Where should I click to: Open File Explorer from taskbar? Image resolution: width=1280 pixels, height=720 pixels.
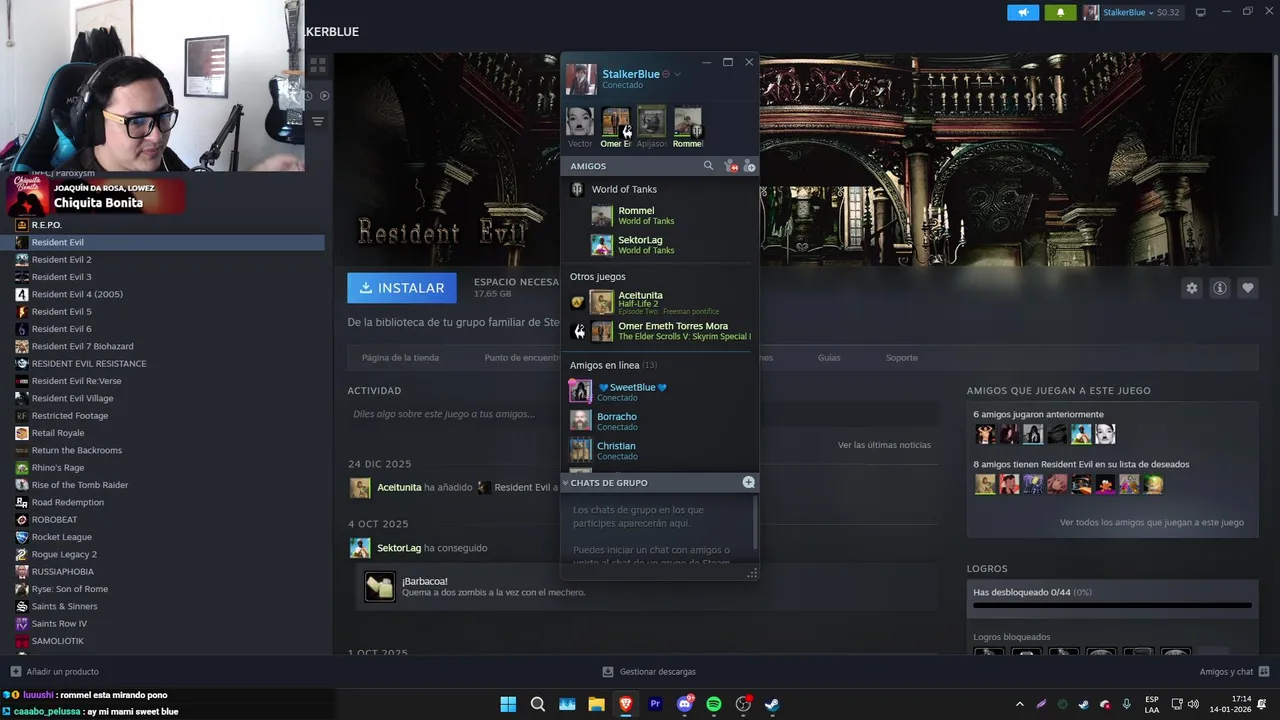pyautogui.click(x=596, y=704)
